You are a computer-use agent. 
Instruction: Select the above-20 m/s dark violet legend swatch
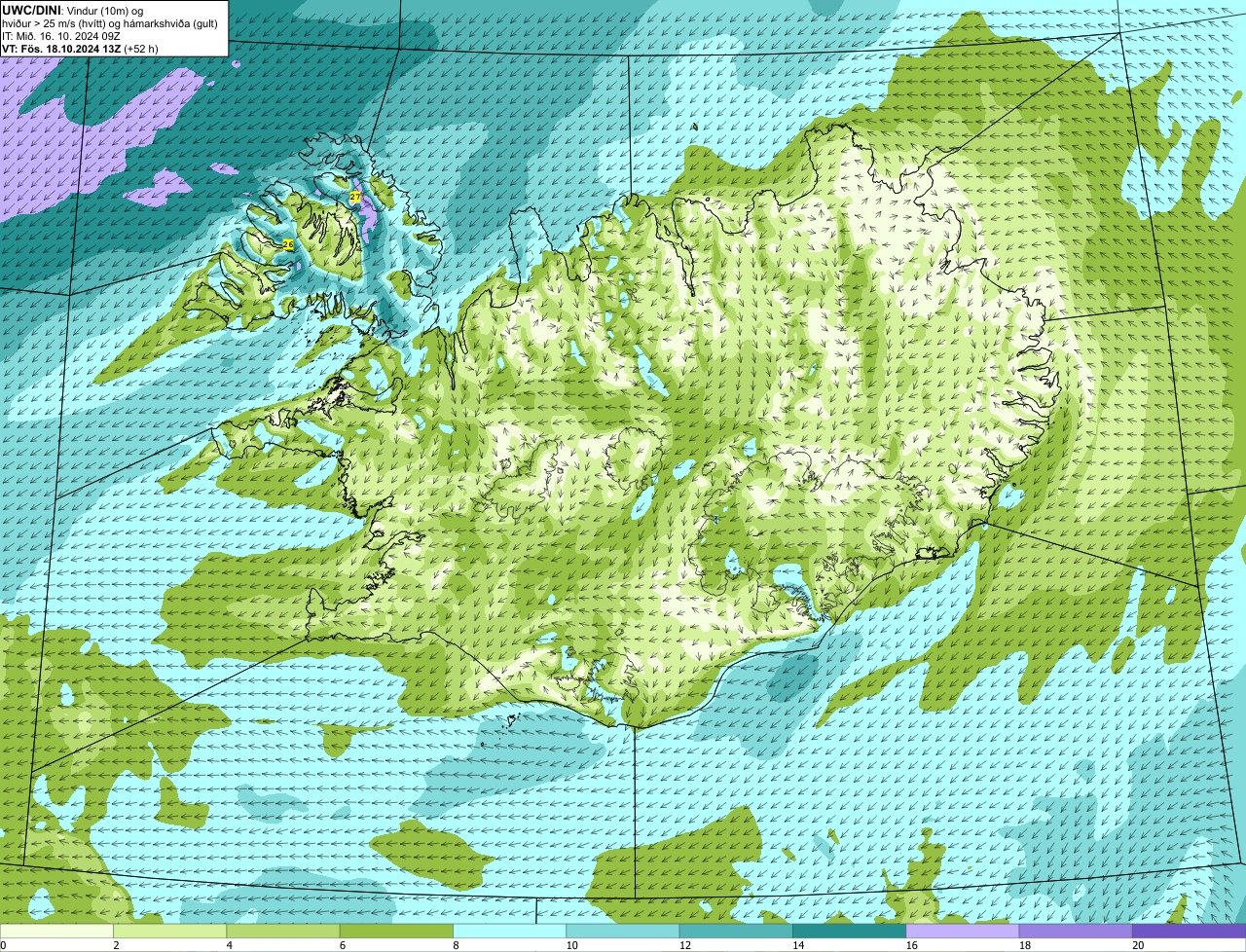coord(1190,931)
